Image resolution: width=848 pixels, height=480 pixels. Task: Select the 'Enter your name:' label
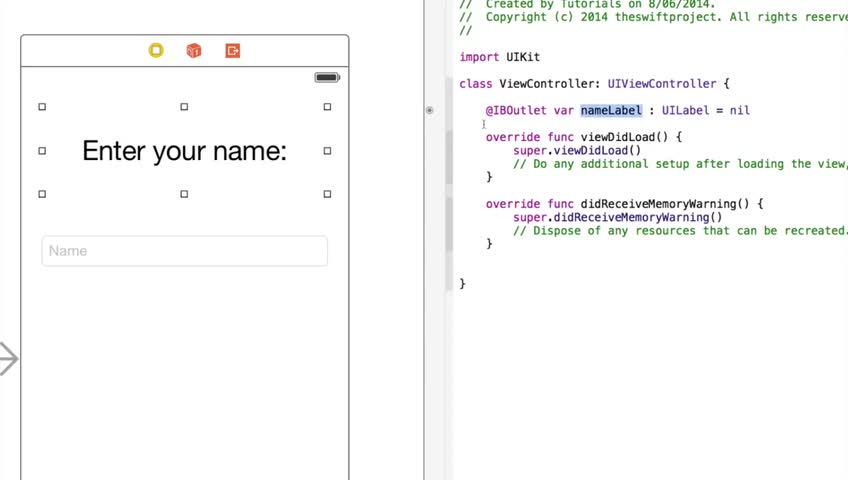184,151
